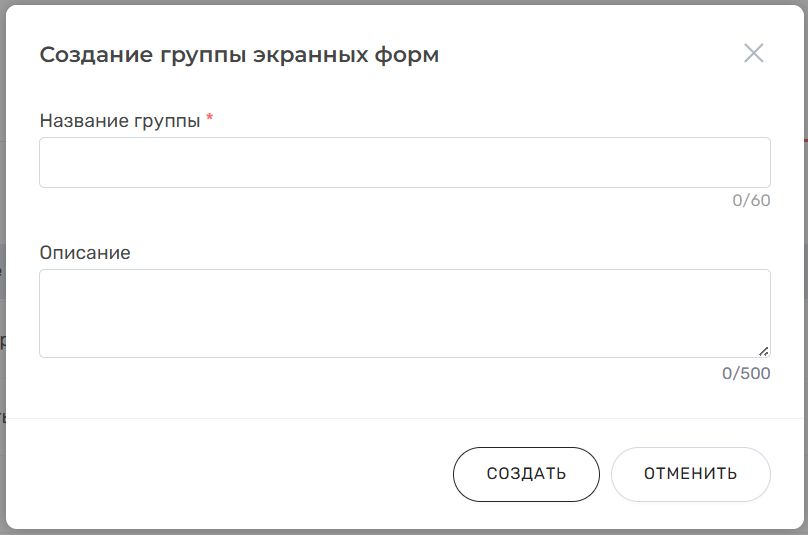Close the dialog with the X icon
Screen dimensions: 808x535
coord(753,54)
